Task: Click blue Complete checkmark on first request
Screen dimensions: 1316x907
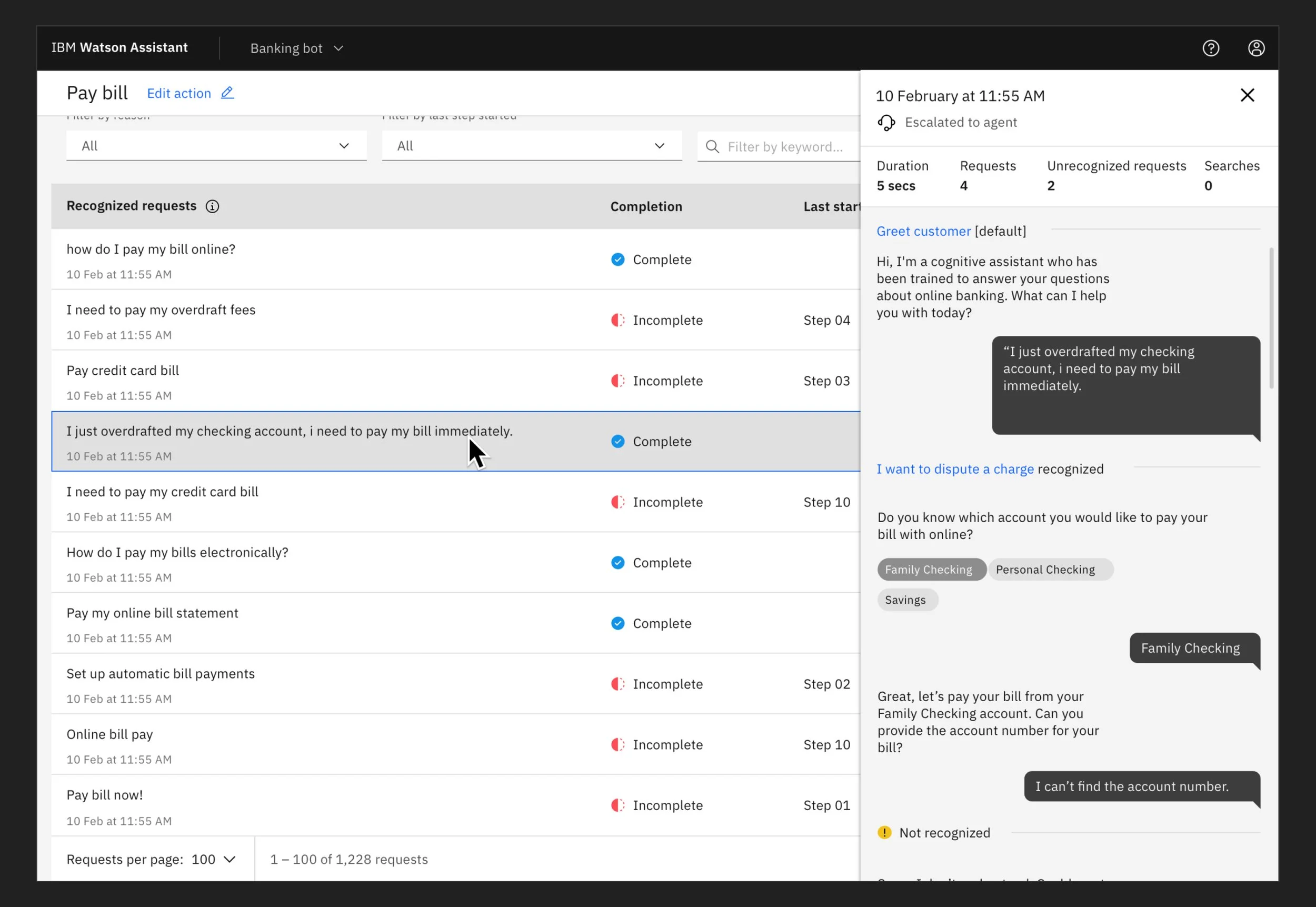Action: pos(617,260)
